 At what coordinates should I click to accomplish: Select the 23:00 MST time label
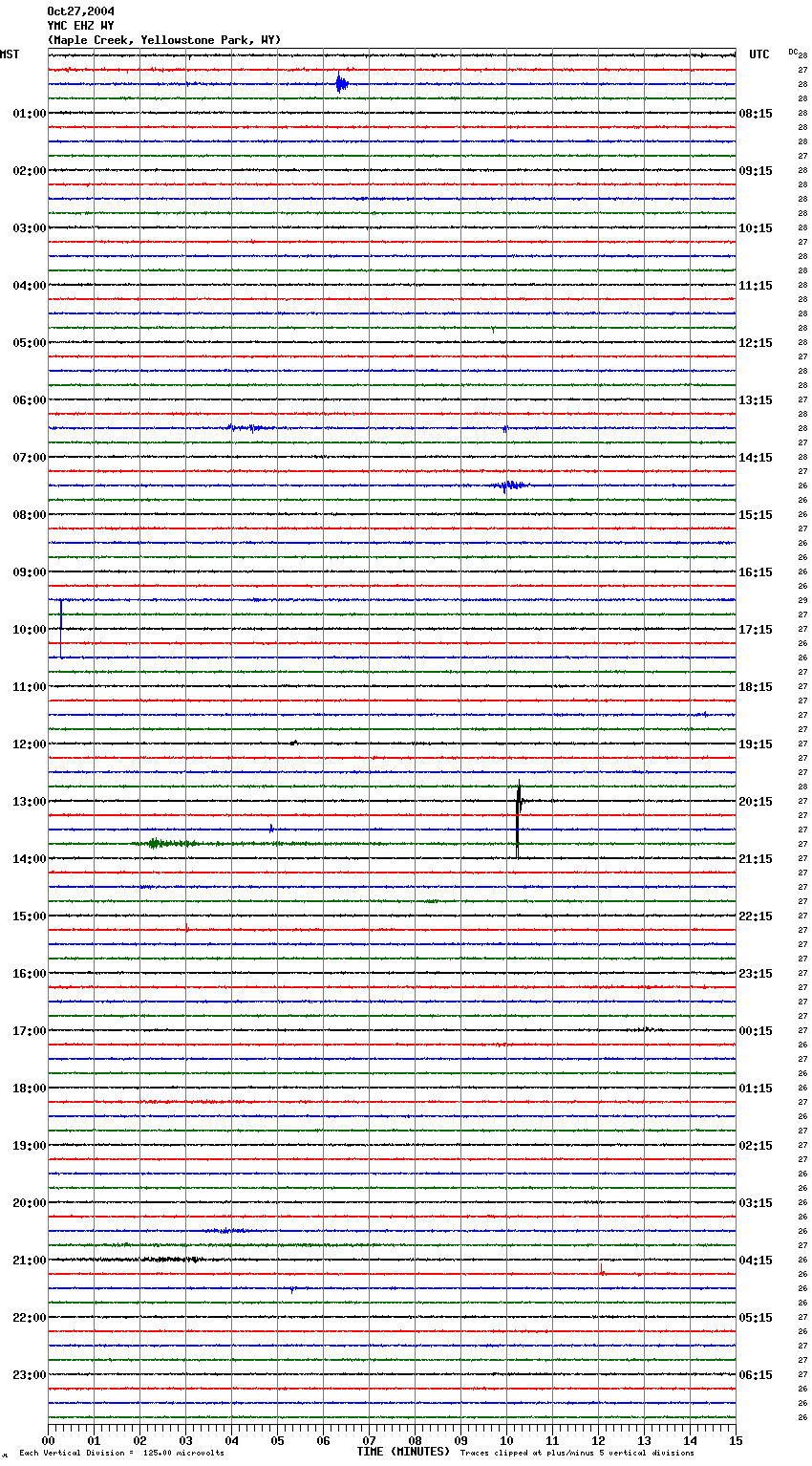30,1375
